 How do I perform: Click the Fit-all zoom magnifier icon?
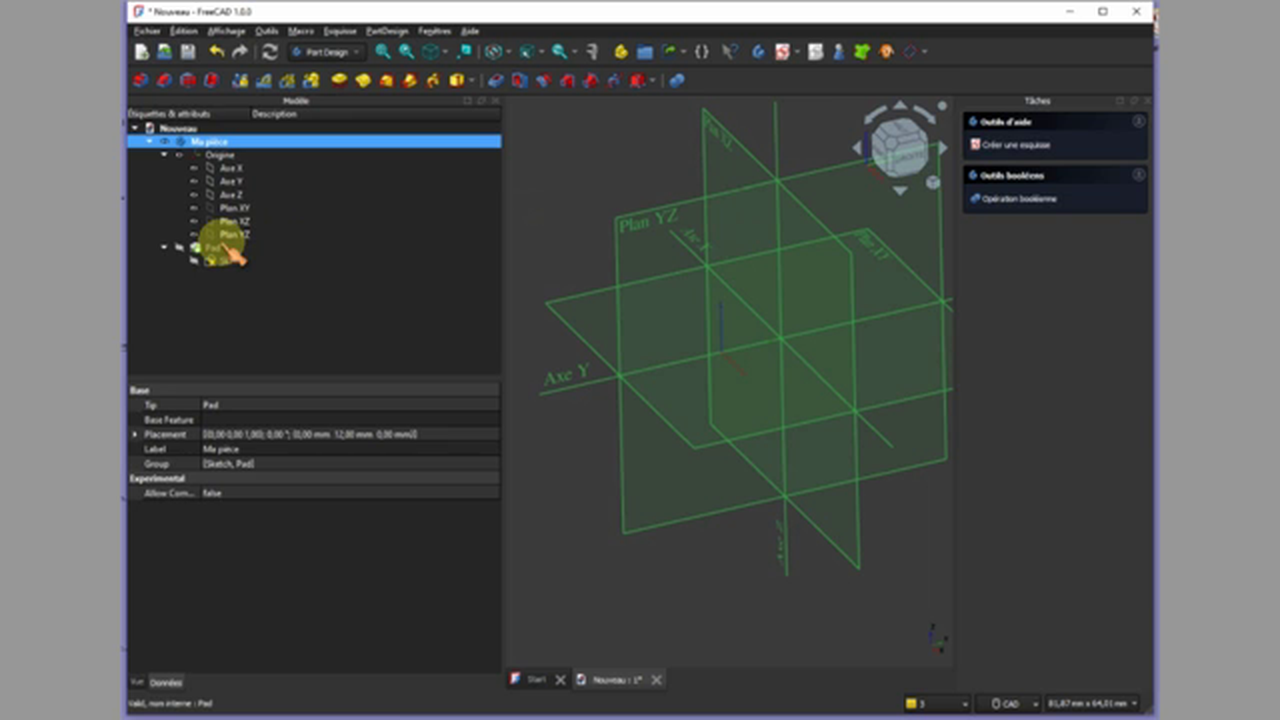coord(382,52)
